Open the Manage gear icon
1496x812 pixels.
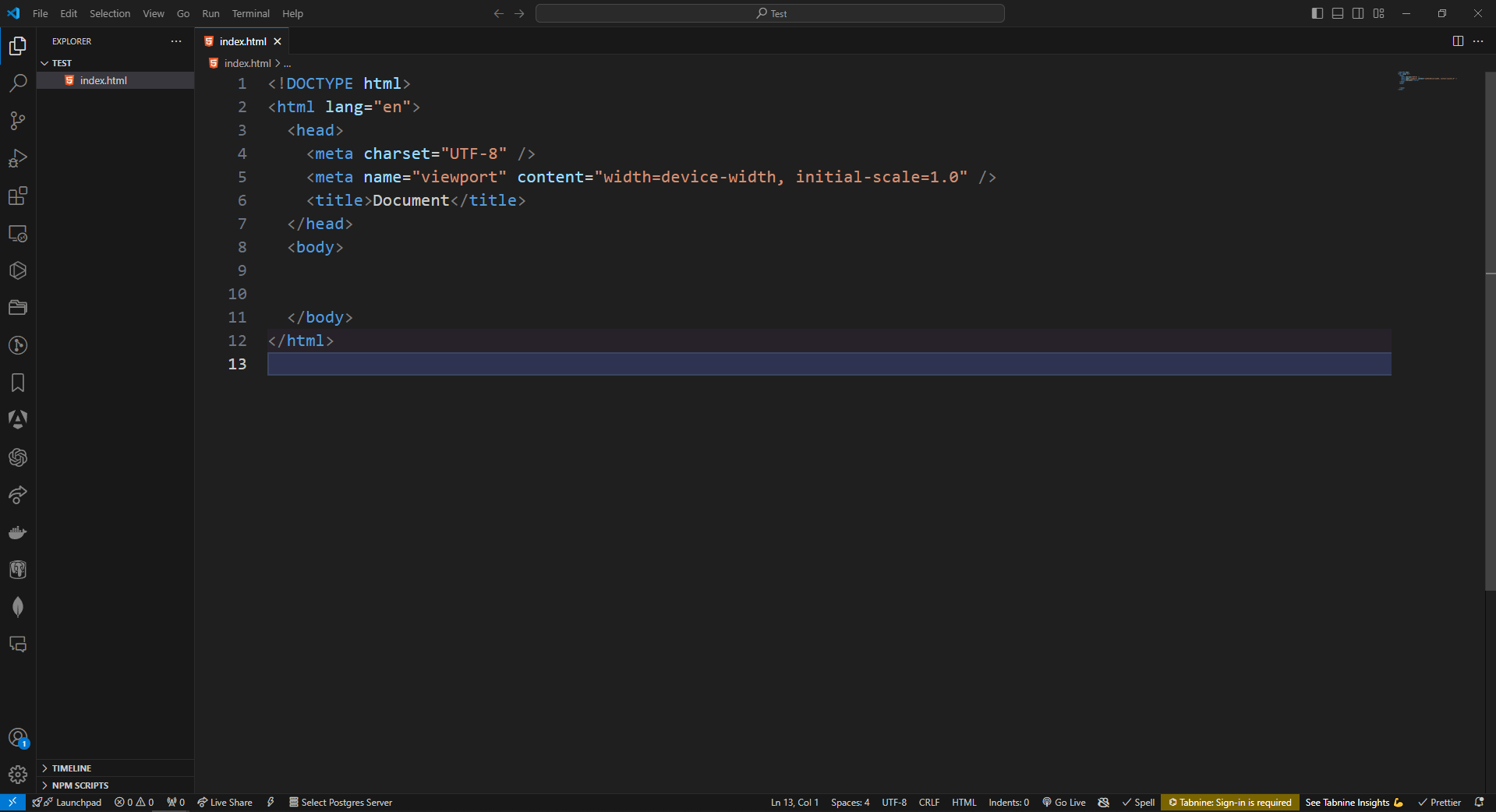[x=18, y=775]
